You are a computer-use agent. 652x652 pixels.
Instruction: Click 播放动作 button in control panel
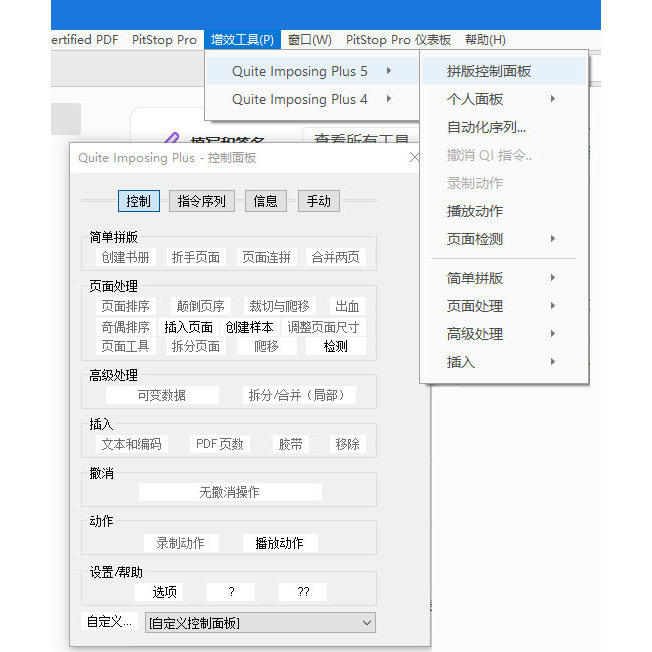pyautogui.click(x=280, y=543)
